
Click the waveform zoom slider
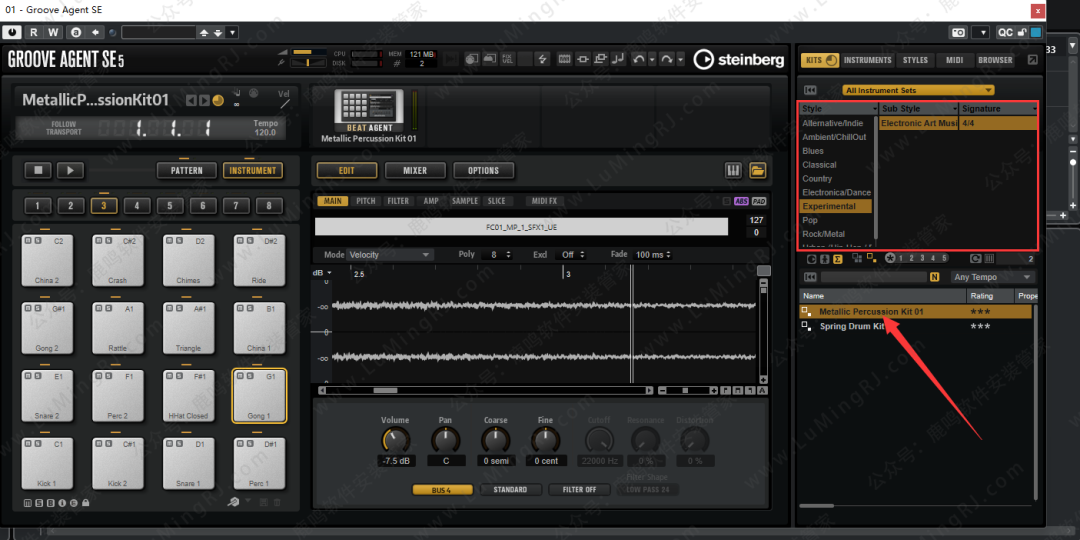(686, 391)
